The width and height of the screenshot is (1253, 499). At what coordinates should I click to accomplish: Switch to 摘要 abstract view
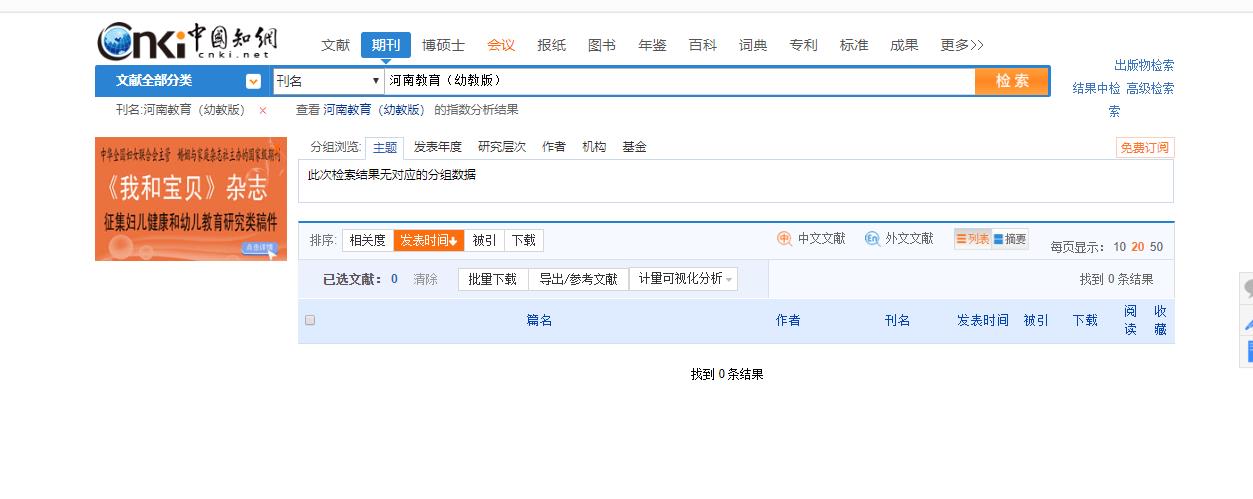tap(1010, 239)
